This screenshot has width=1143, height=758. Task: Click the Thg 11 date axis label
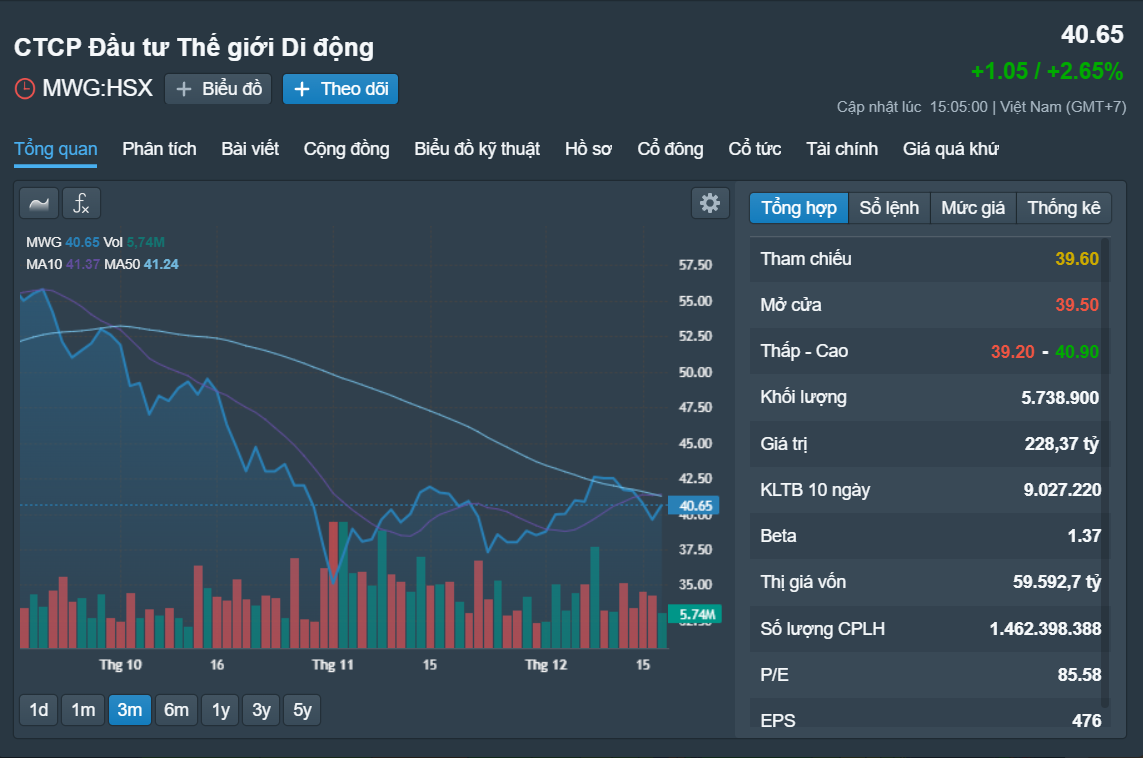pyautogui.click(x=332, y=665)
